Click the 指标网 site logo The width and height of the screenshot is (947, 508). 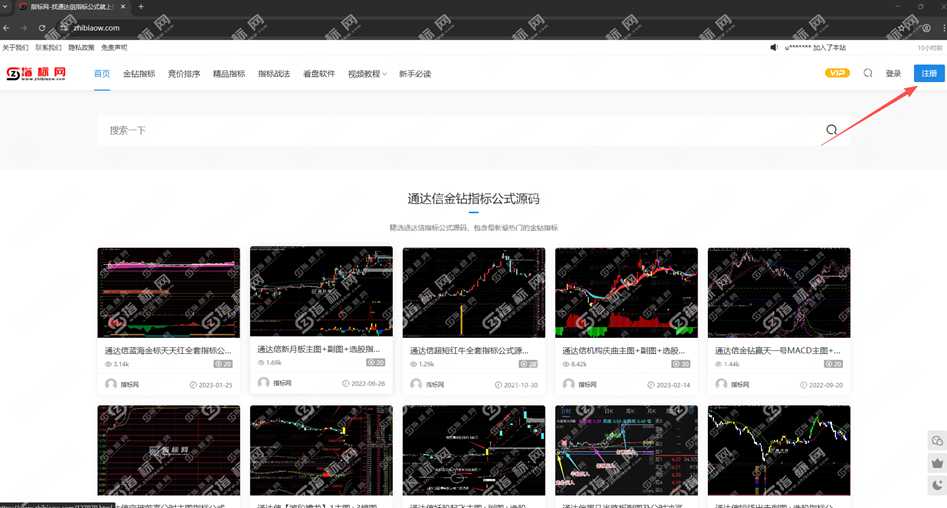pos(36,73)
